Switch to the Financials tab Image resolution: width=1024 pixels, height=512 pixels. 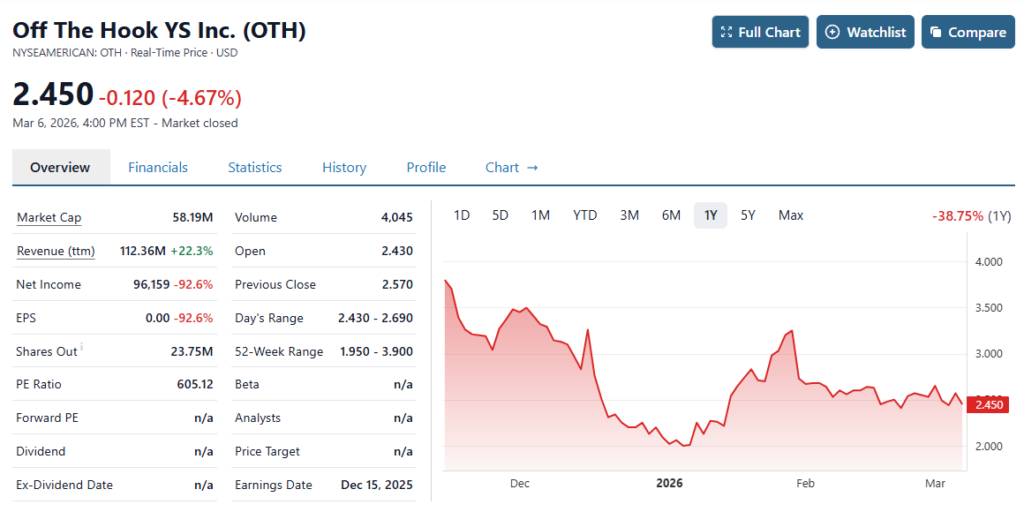point(158,167)
